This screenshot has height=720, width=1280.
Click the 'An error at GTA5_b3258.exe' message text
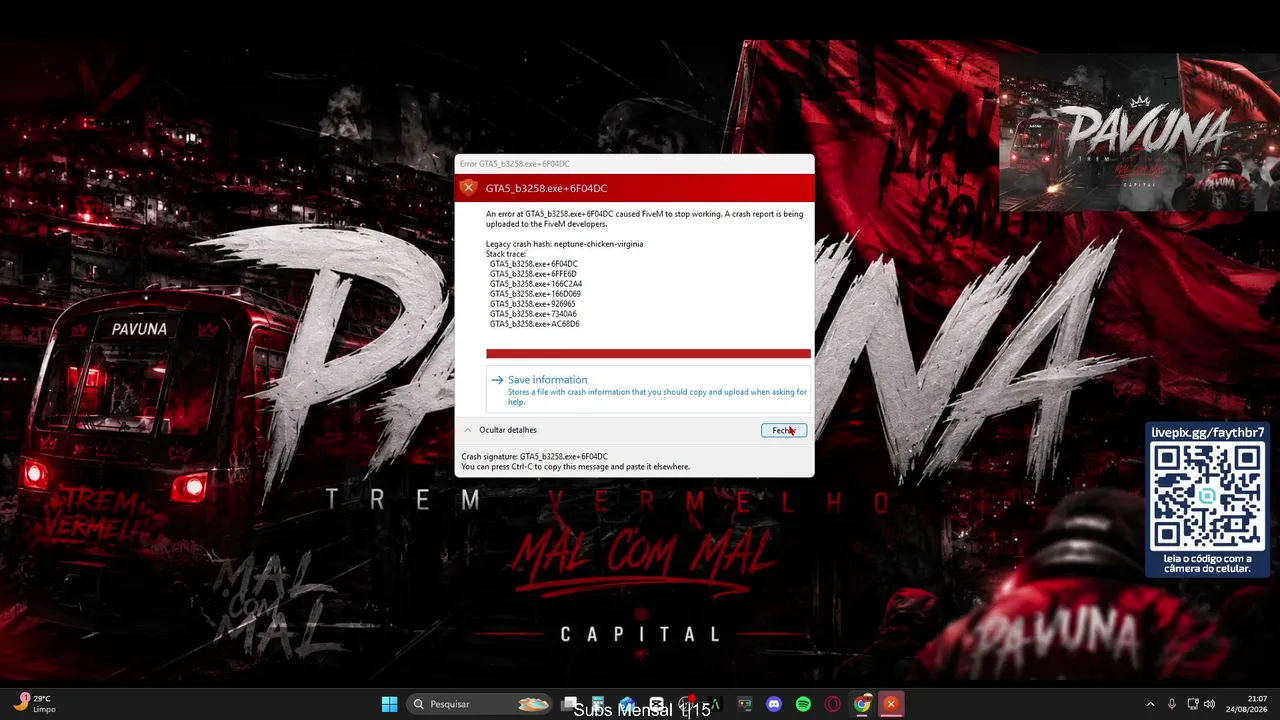point(644,219)
